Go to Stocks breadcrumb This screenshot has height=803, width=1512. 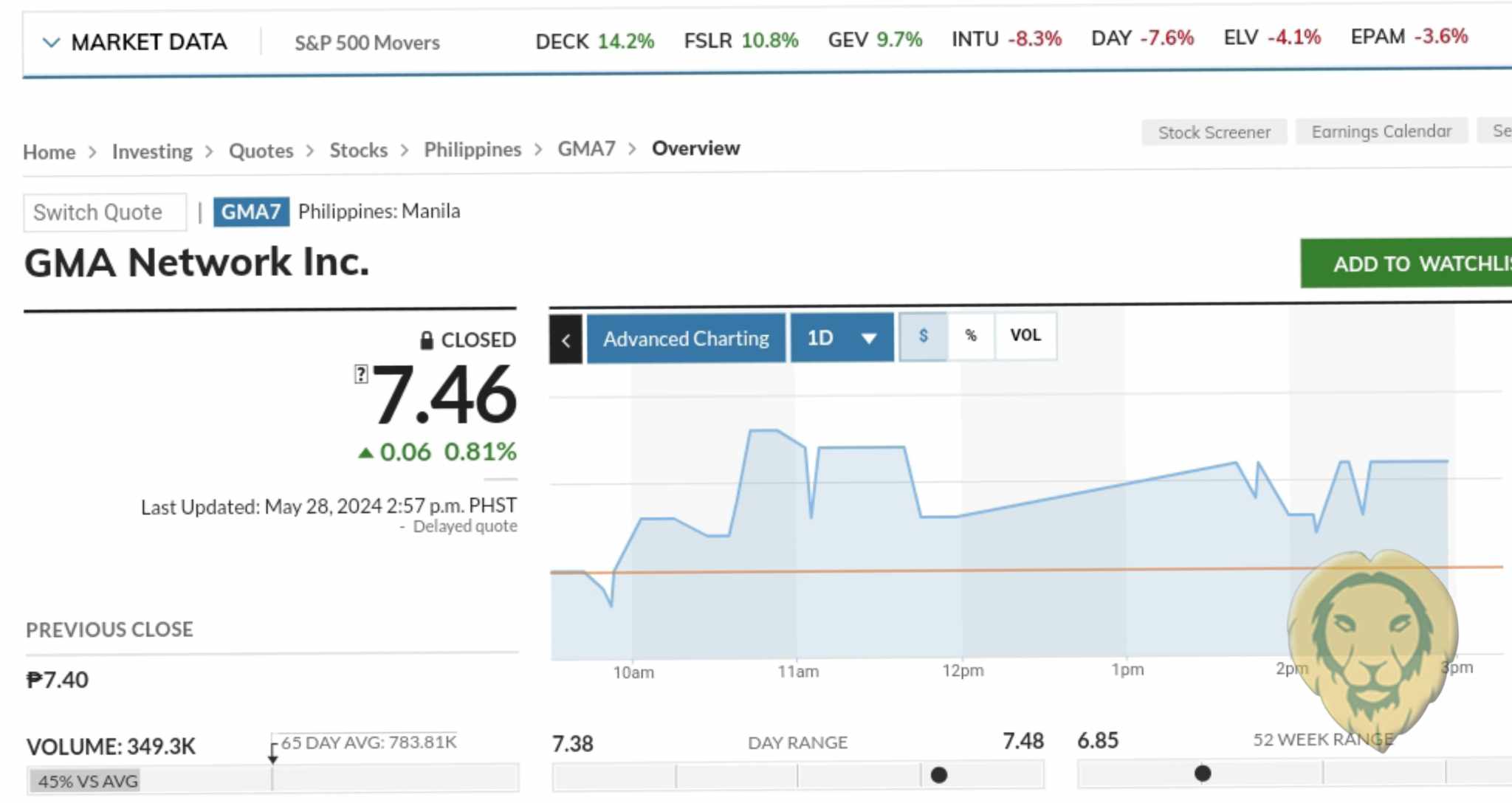358,150
